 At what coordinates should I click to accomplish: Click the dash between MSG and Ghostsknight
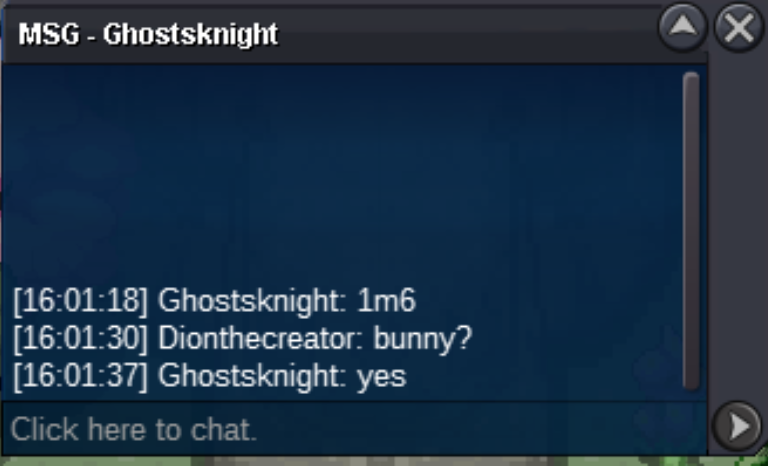click(91, 37)
